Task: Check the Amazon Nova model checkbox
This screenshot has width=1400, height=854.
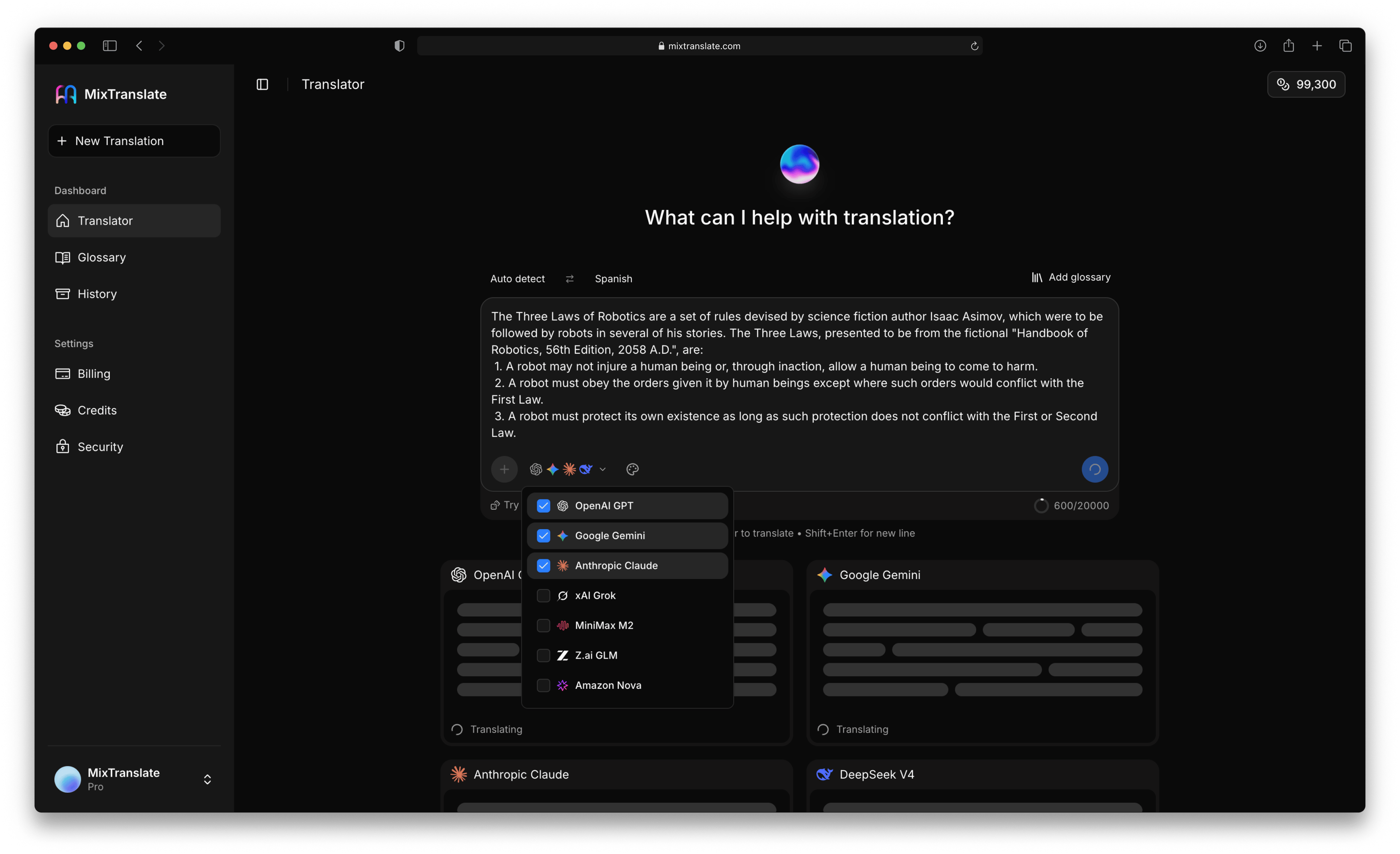Action: (543, 685)
